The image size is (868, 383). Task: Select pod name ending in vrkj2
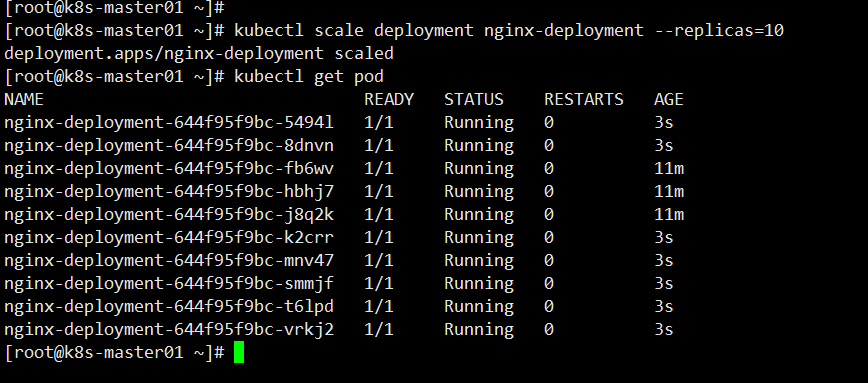(169, 330)
